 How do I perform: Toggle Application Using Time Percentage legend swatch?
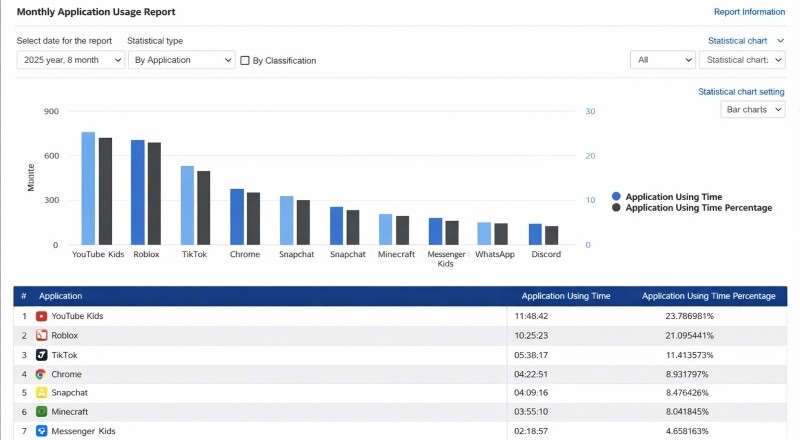click(617, 208)
